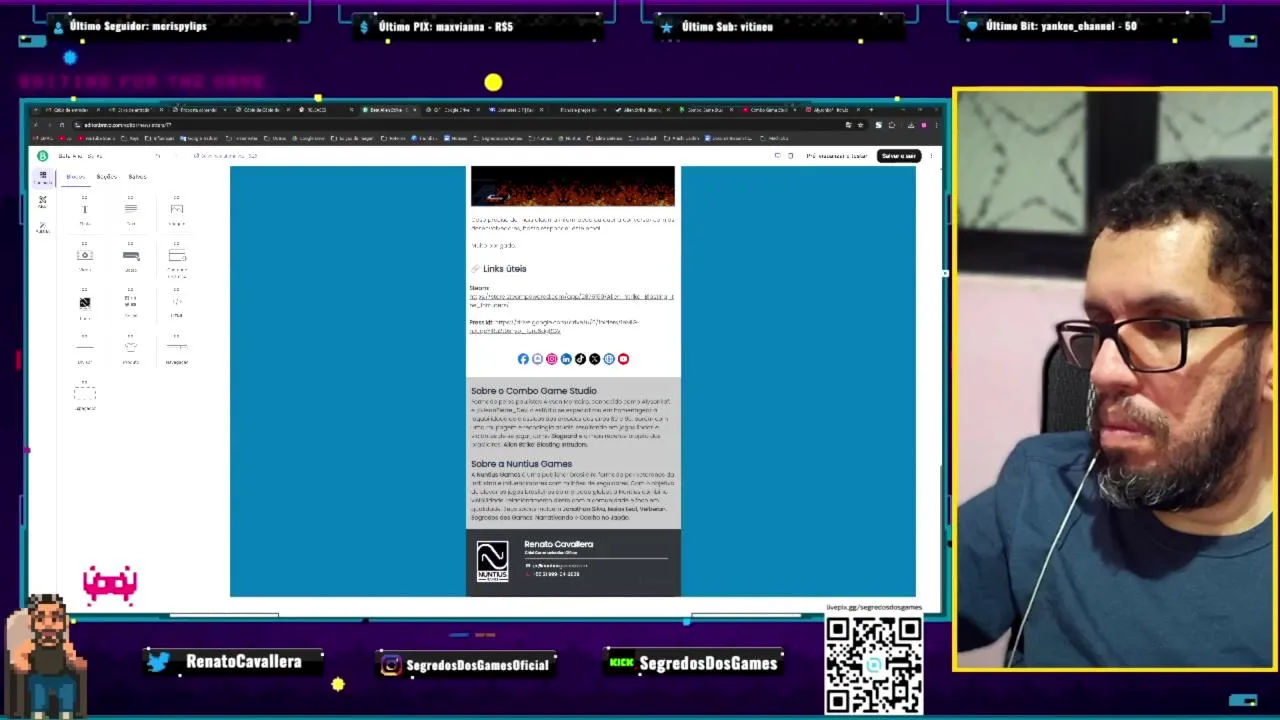Open editor more options menu
The width and height of the screenshot is (1280, 720).
(x=931, y=156)
